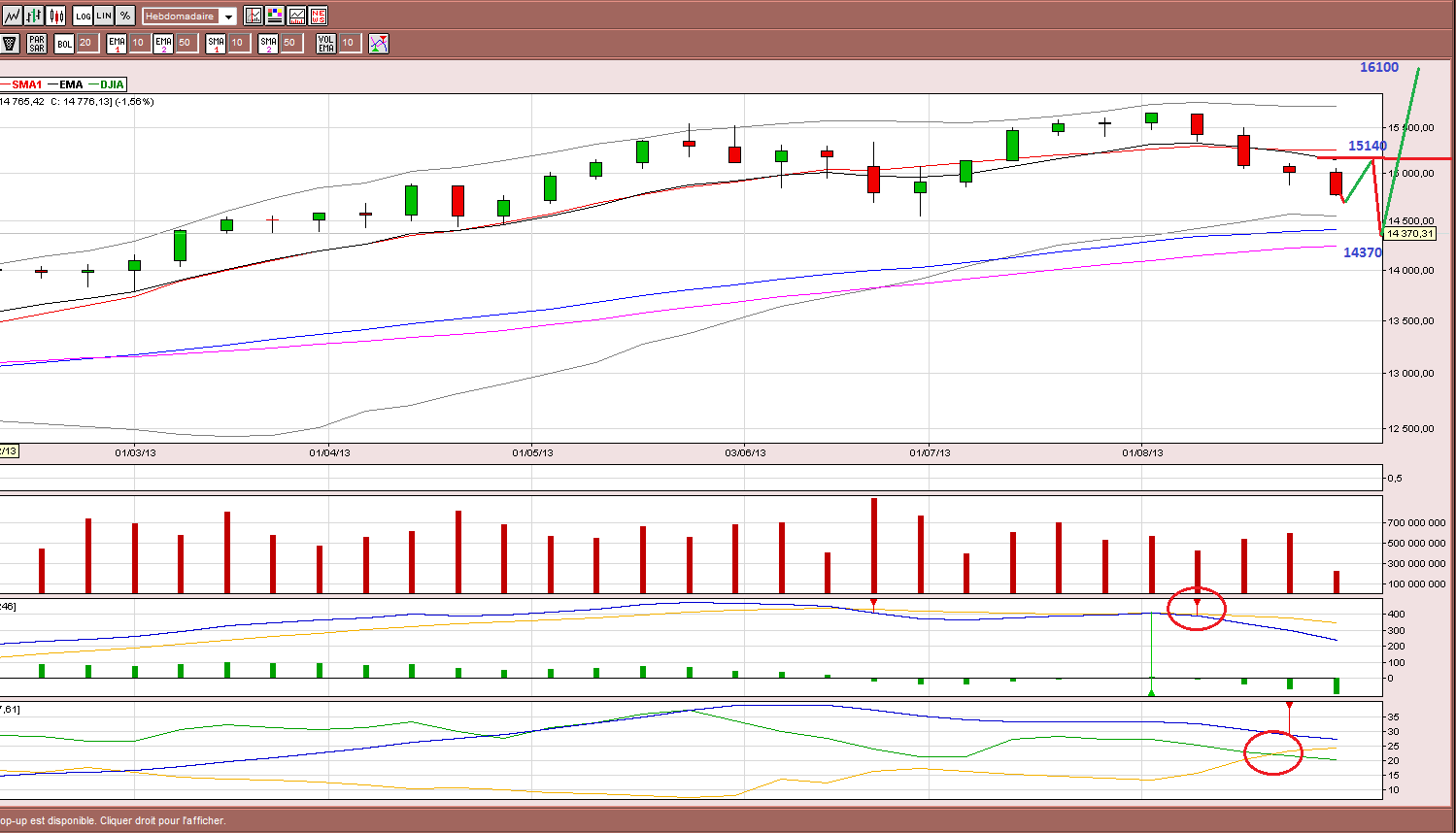Toggle the EMA 2 indicator
Image resolution: width=1456 pixels, height=833 pixels.
click(163, 43)
